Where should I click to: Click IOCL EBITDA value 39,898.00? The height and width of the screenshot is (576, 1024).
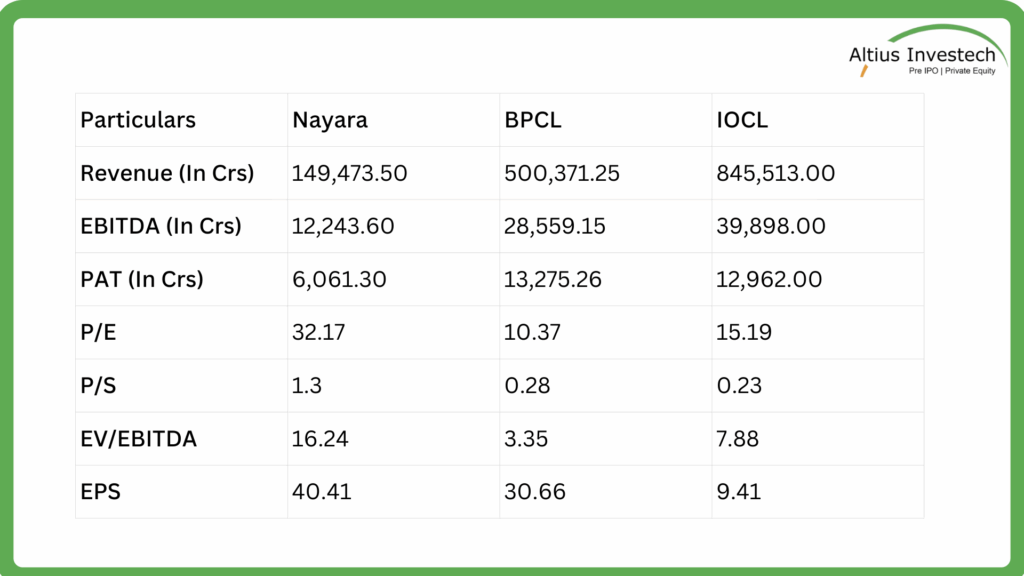(771, 226)
